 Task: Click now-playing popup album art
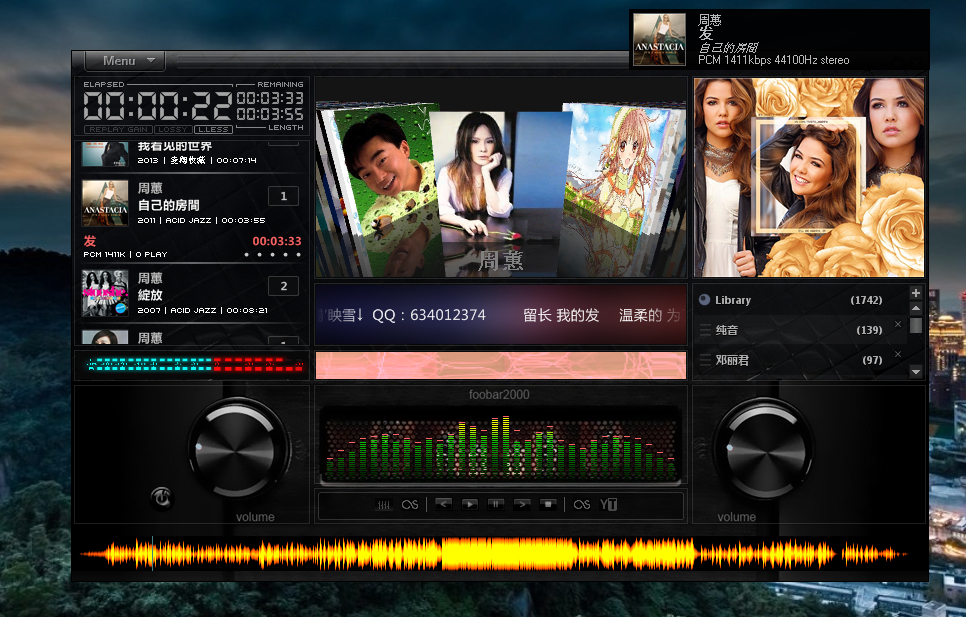(x=659, y=40)
